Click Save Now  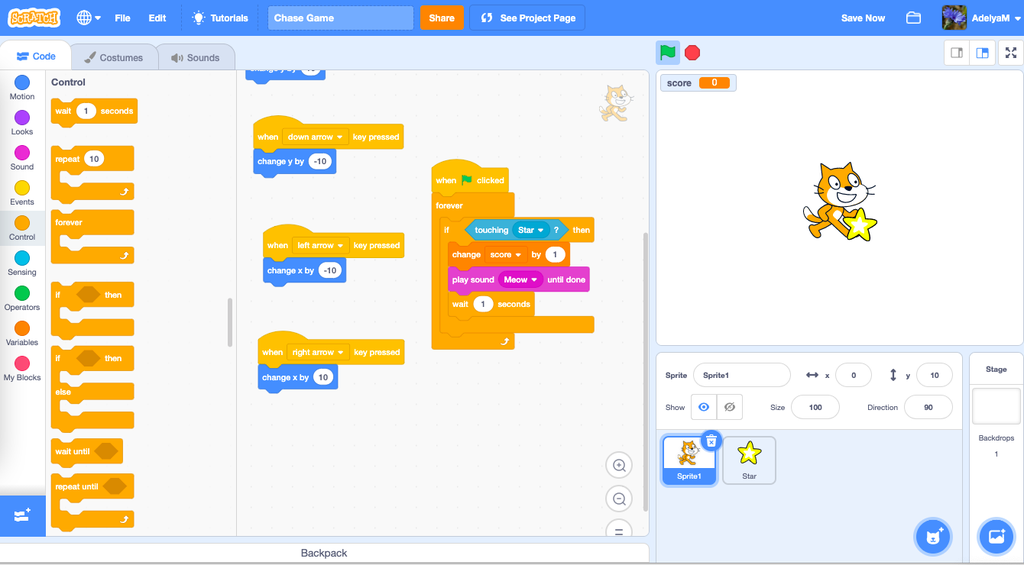[x=863, y=18]
